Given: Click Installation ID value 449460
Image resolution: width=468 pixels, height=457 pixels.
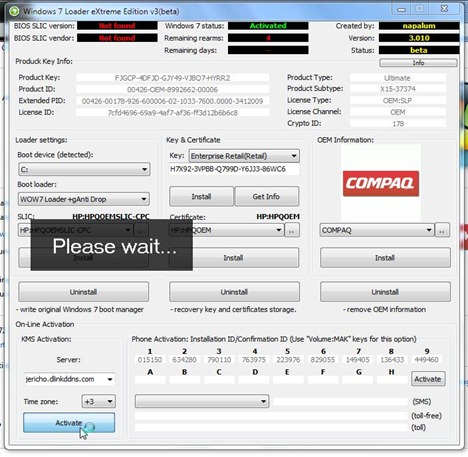Looking at the screenshot, I should click(427, 360).
